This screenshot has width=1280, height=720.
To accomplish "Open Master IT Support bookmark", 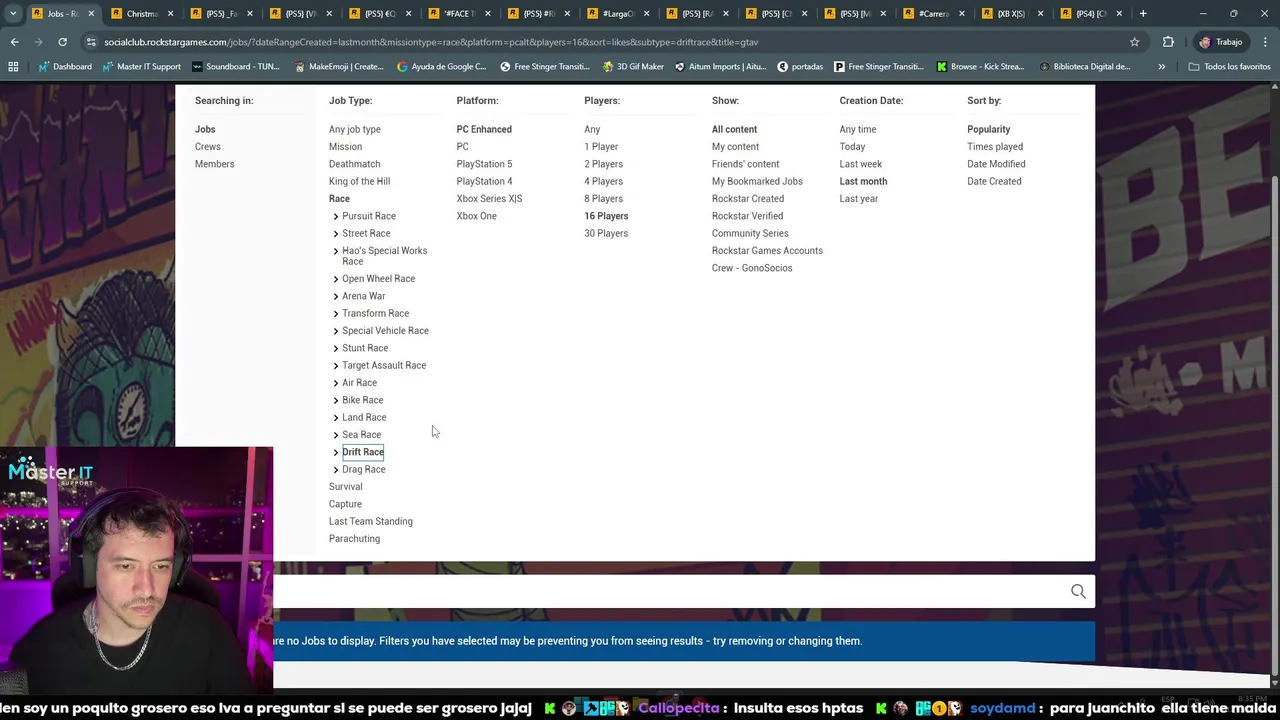I will click(140, 67).
